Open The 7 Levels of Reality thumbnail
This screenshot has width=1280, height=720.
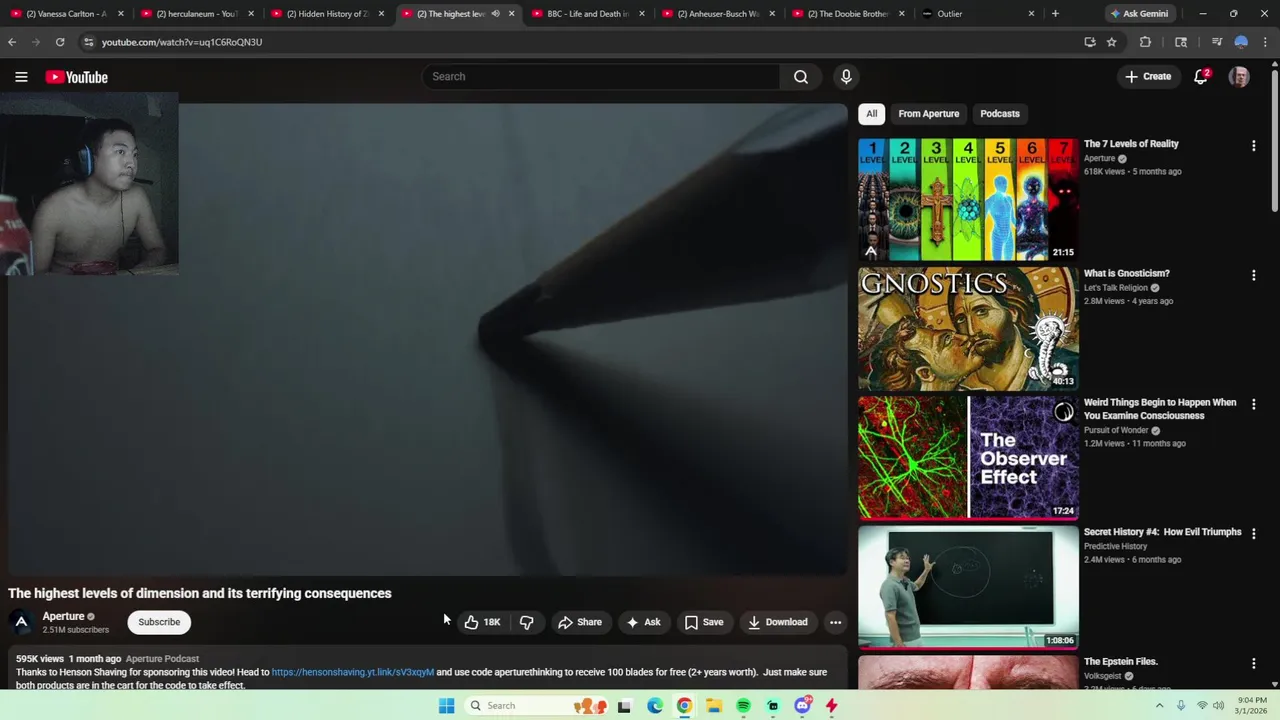968,199
